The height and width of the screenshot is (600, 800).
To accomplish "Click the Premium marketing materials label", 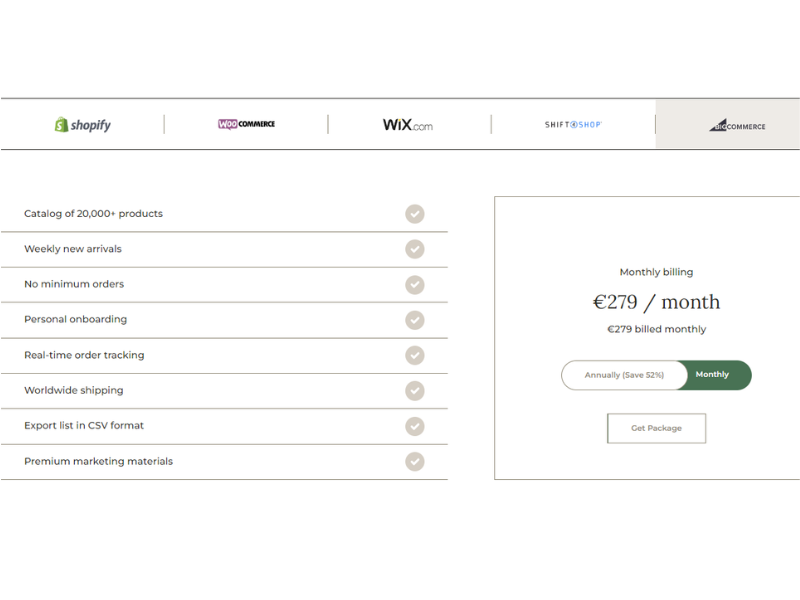I will (x=98, y=462).
